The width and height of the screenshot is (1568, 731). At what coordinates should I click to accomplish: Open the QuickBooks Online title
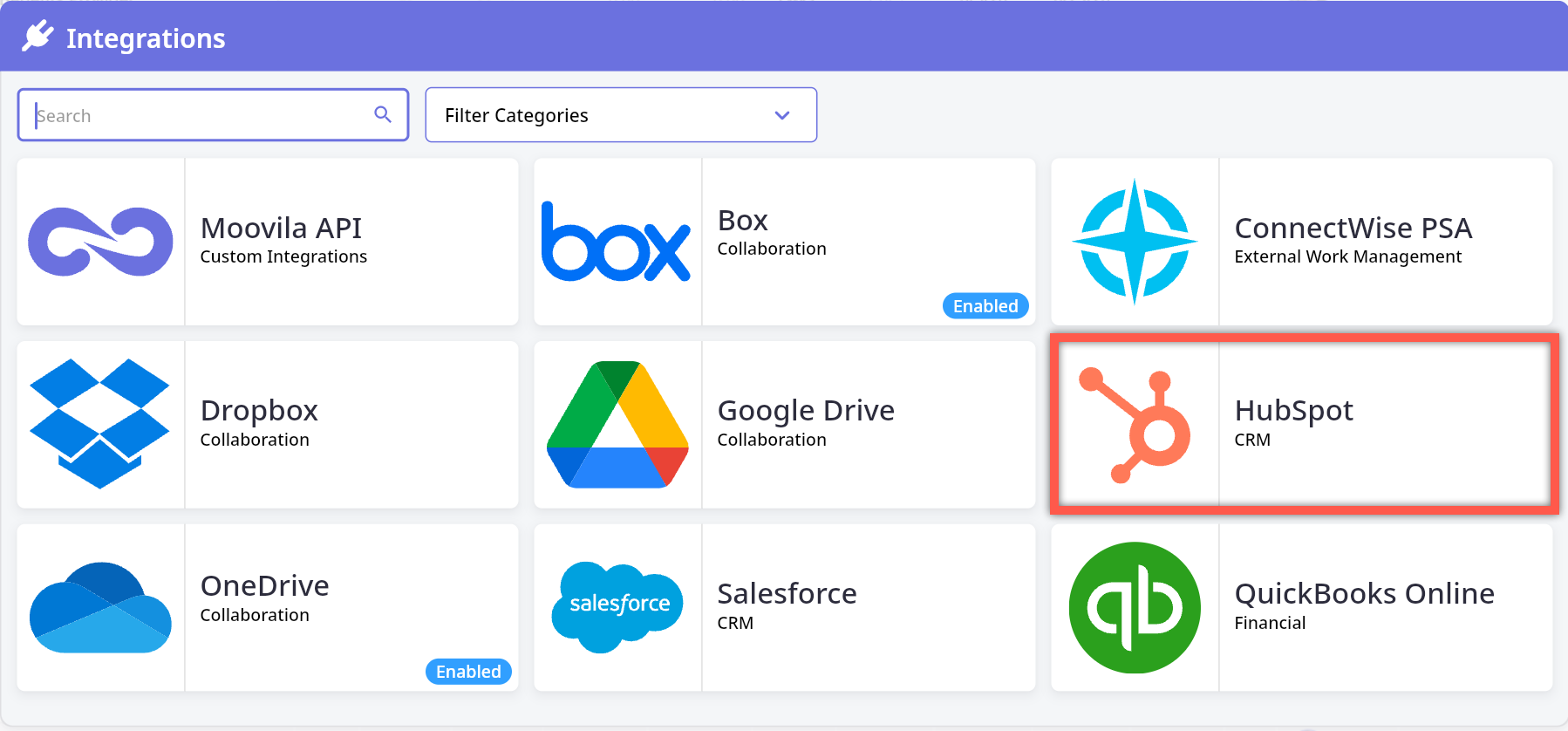pos(1364,593)
